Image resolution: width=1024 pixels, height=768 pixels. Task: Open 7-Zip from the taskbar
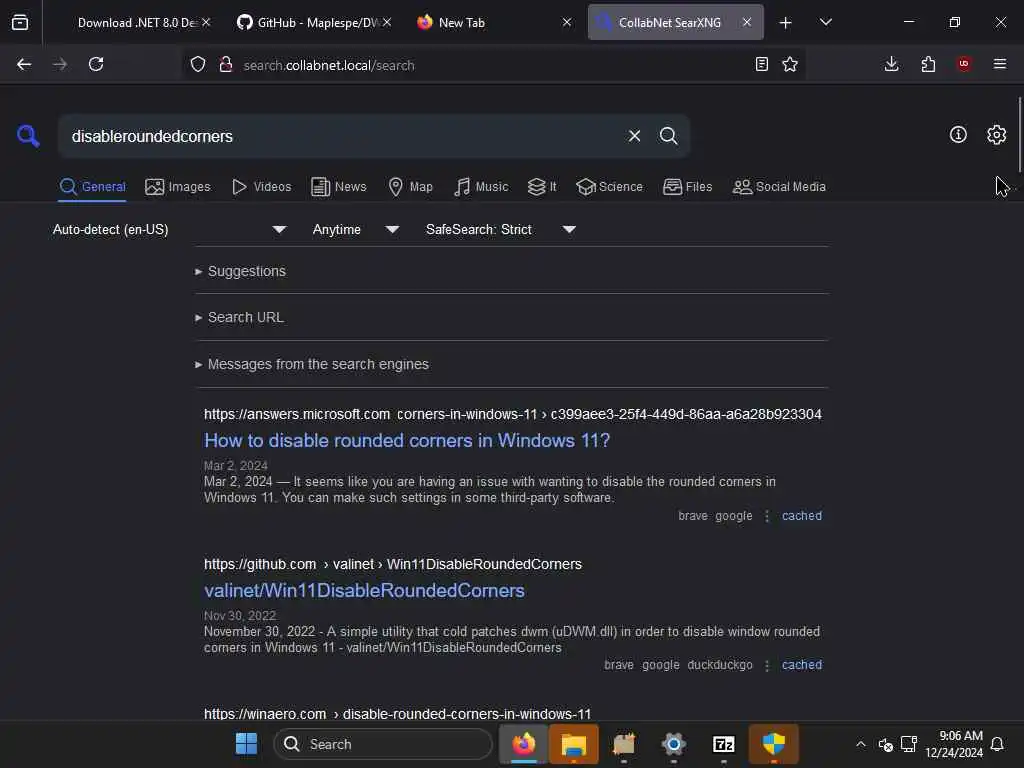click(724, 744)
